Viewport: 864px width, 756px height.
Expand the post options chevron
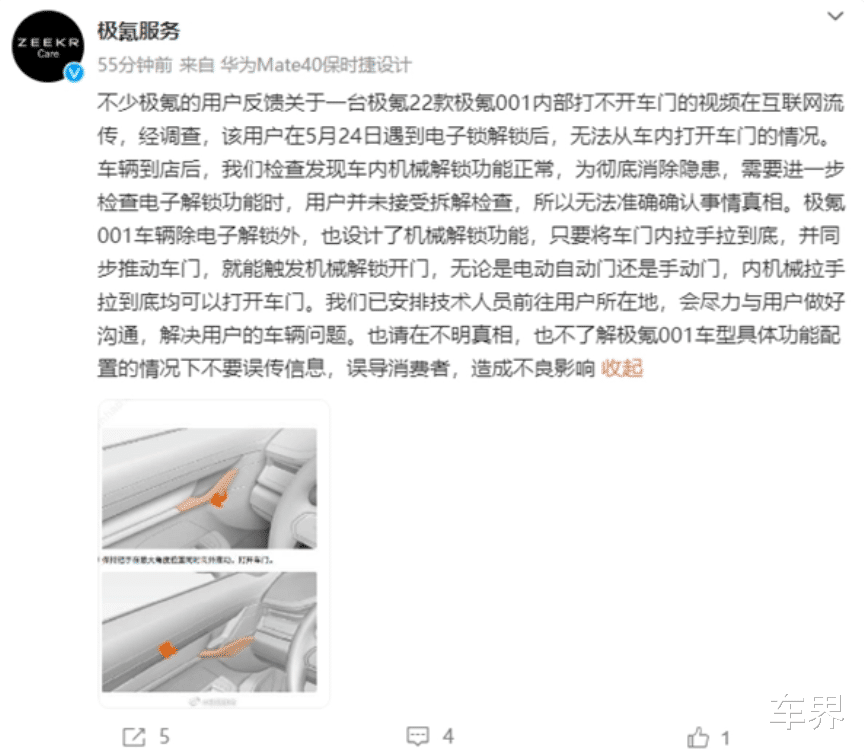(835, 17)
